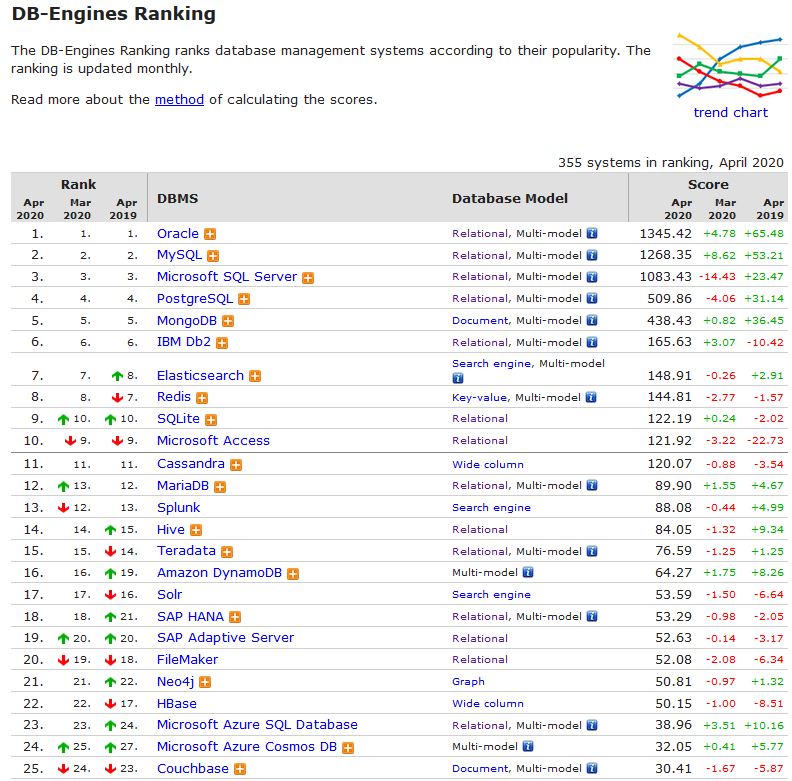The image size is (792, 781).
Task: Open the Solr DBMS link
Action: (169, 595)
